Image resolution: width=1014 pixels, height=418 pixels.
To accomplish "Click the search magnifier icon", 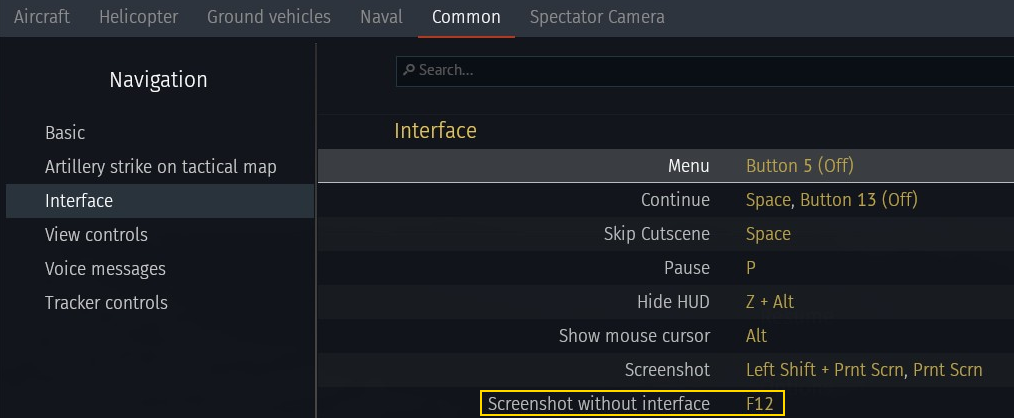I will point(408,70).
